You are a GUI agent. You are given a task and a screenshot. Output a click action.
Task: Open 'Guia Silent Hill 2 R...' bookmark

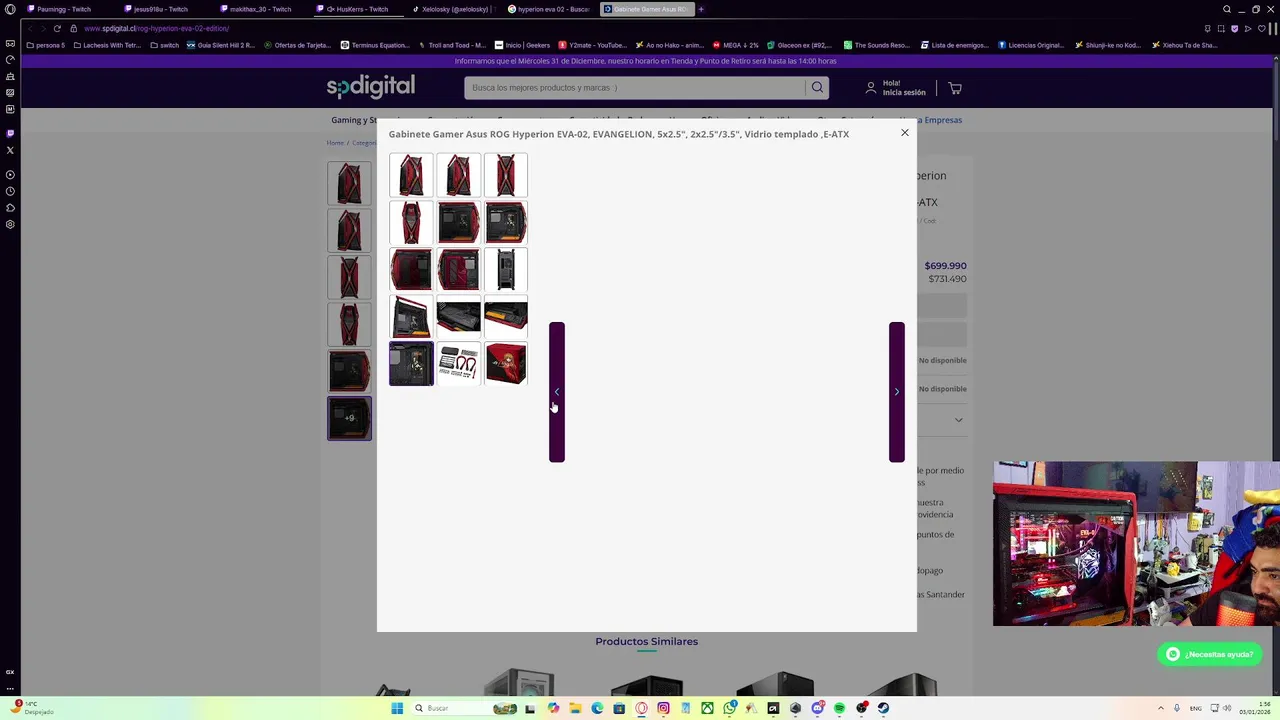220,45
